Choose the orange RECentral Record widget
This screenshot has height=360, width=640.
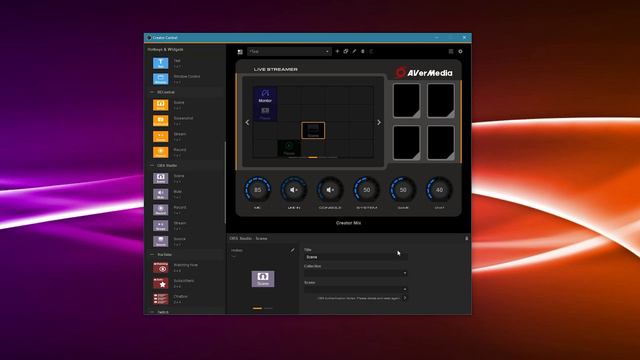160,152
